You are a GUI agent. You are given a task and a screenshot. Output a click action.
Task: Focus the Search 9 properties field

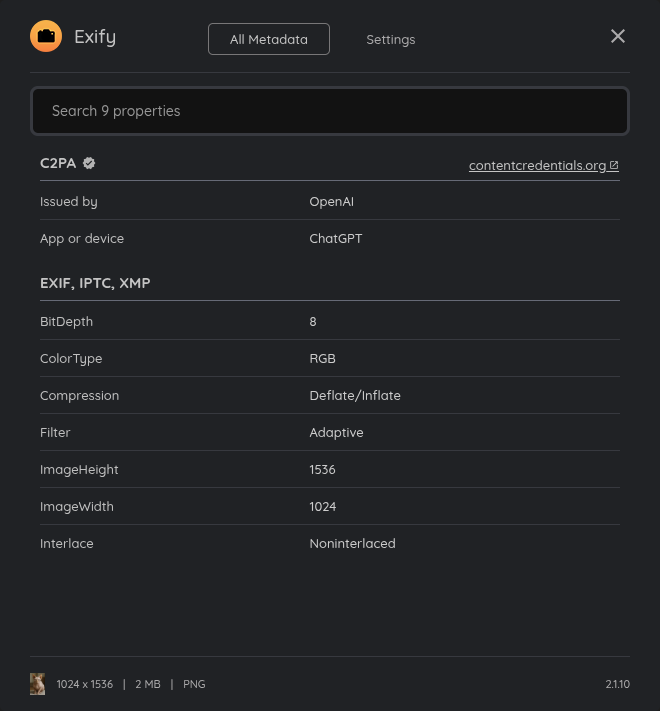click(x=330, y=111)
